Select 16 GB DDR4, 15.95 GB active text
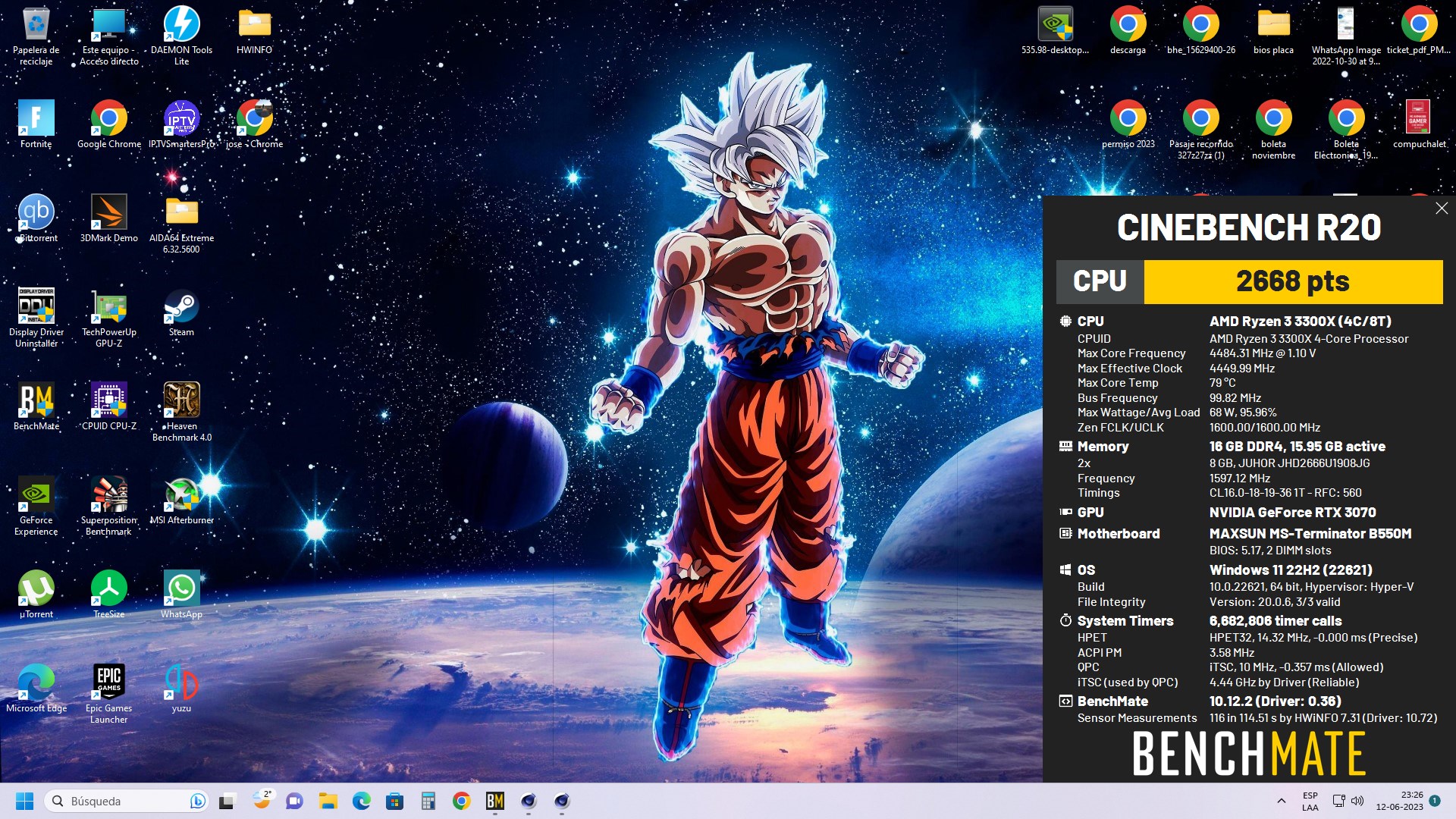 1297,447
